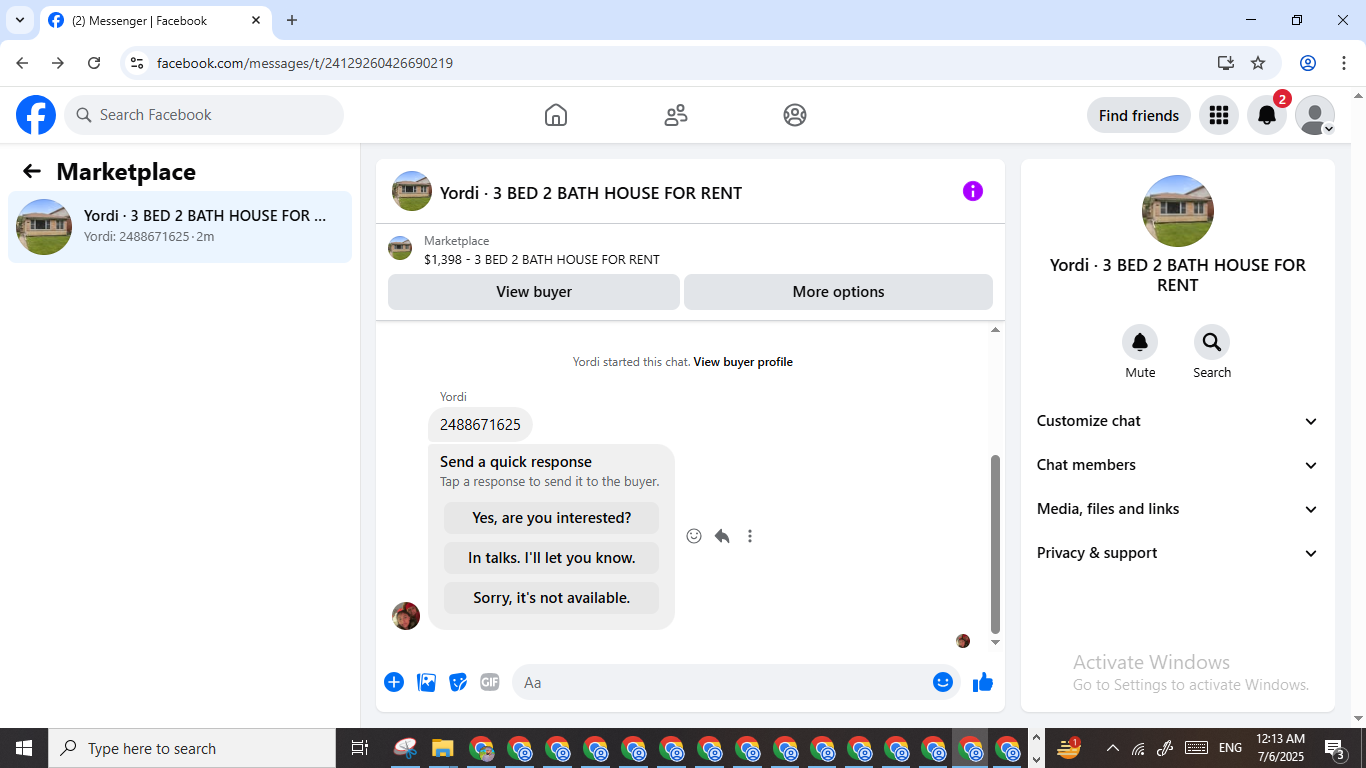The width and height of the screenshot is (1366, 768).
Task: Open the message's three-dot more menu
Action: (x=750, y=536)
